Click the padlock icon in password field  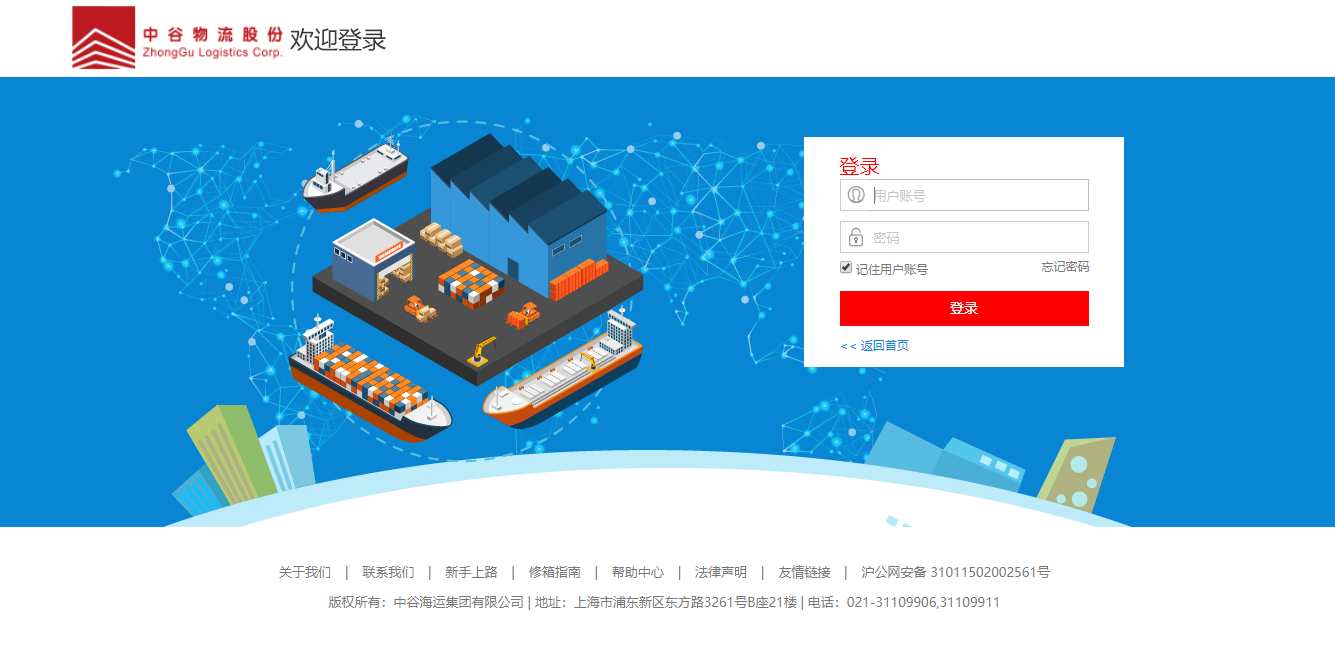coord(856,237)
